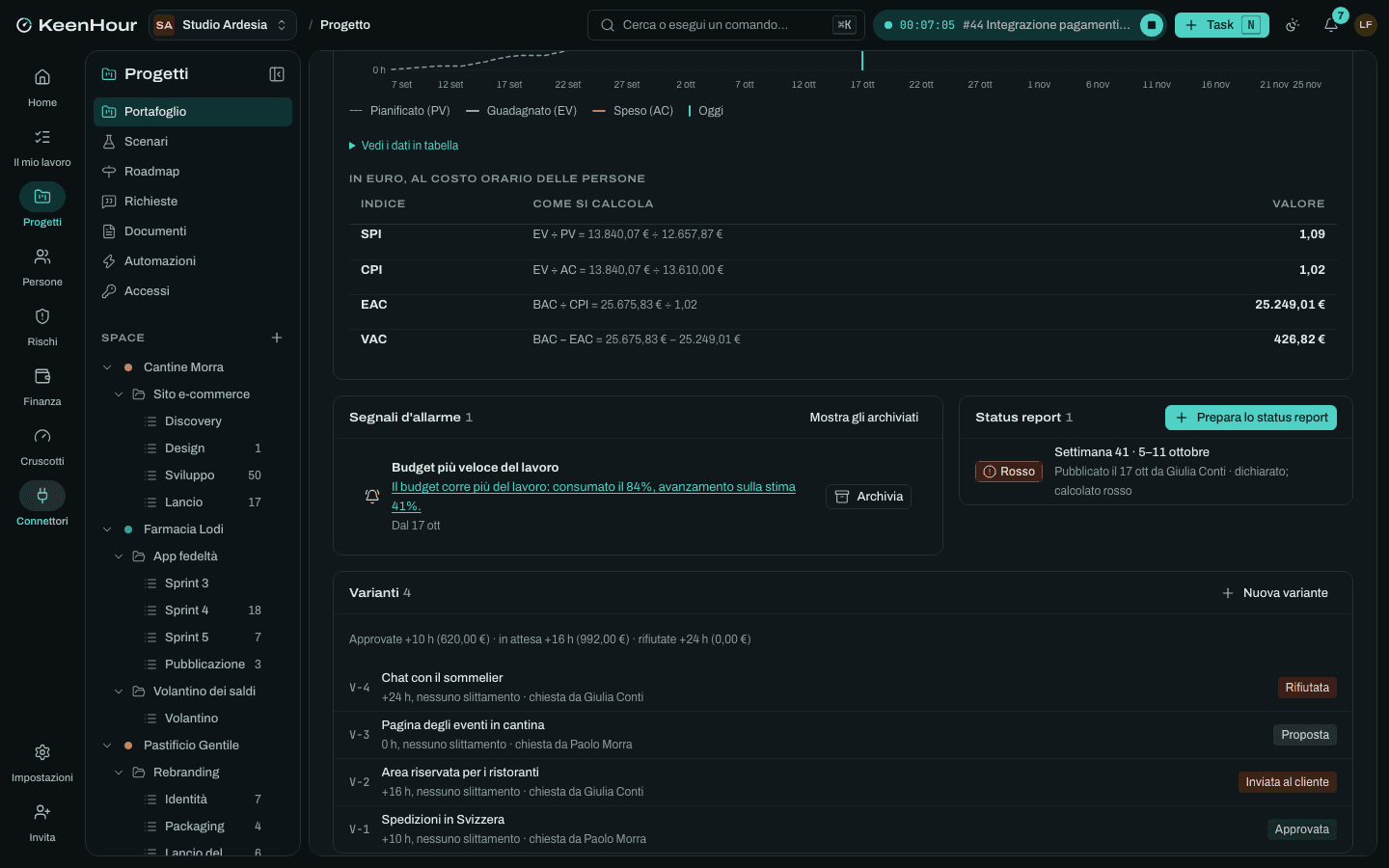Image resolution: width=1389 pixels, height=868 pixels.
Task: Click Nuova variante button
Action: 1275,593
